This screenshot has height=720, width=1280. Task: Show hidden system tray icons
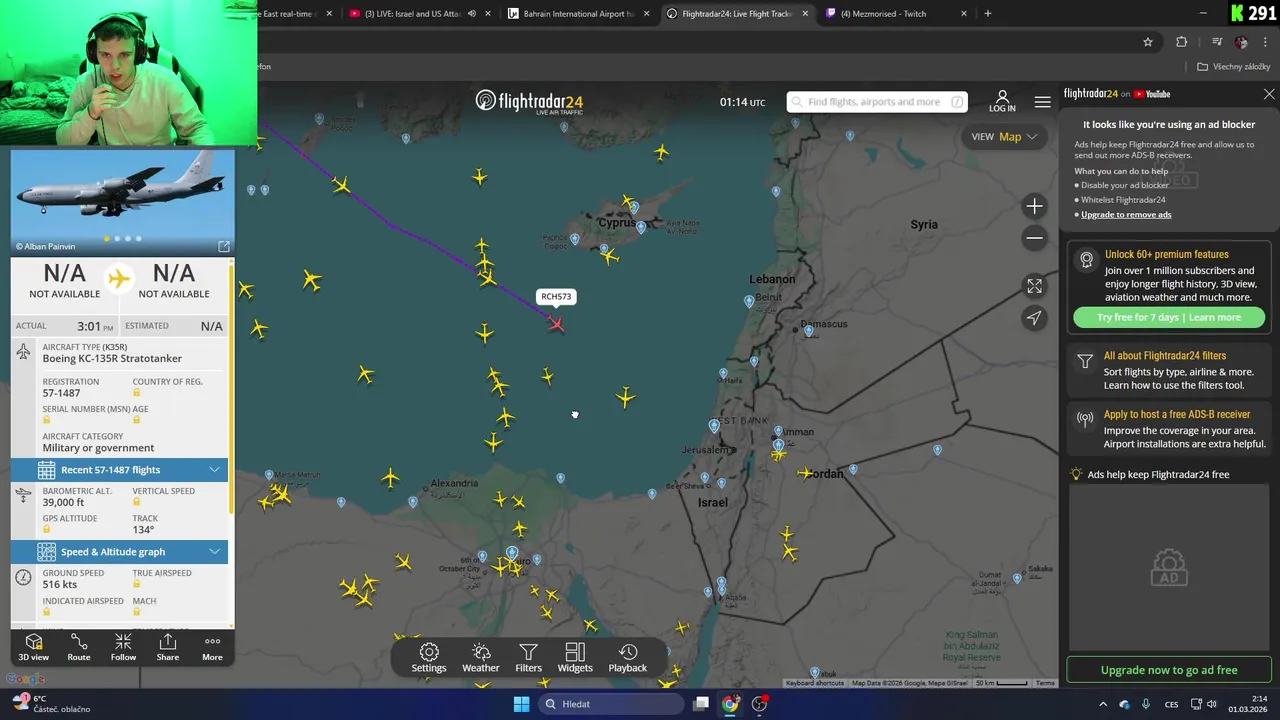coord(1103,704)
